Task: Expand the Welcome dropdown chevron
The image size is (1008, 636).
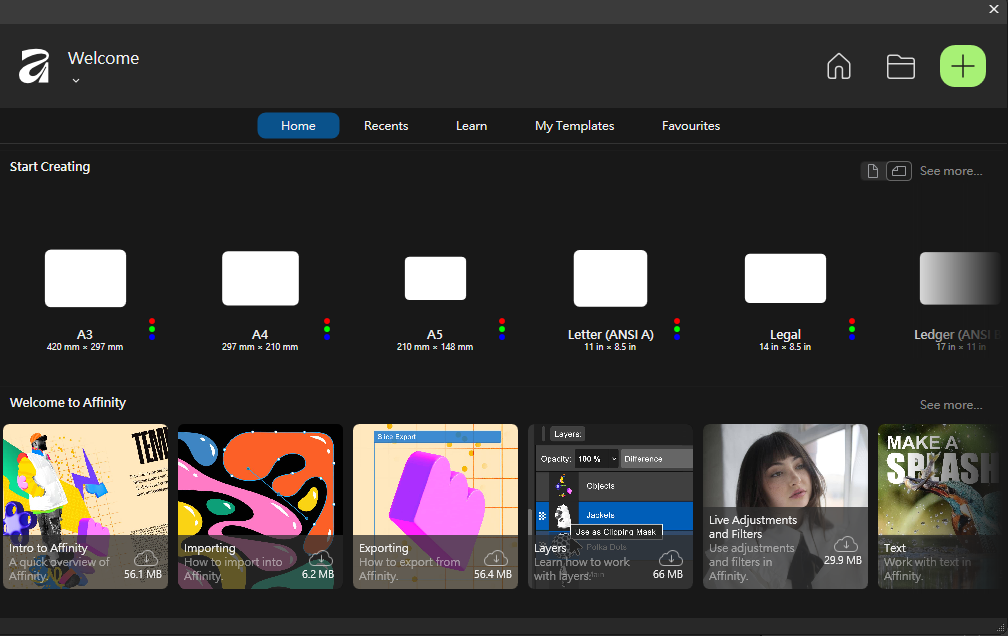Action: coord(76,81)
